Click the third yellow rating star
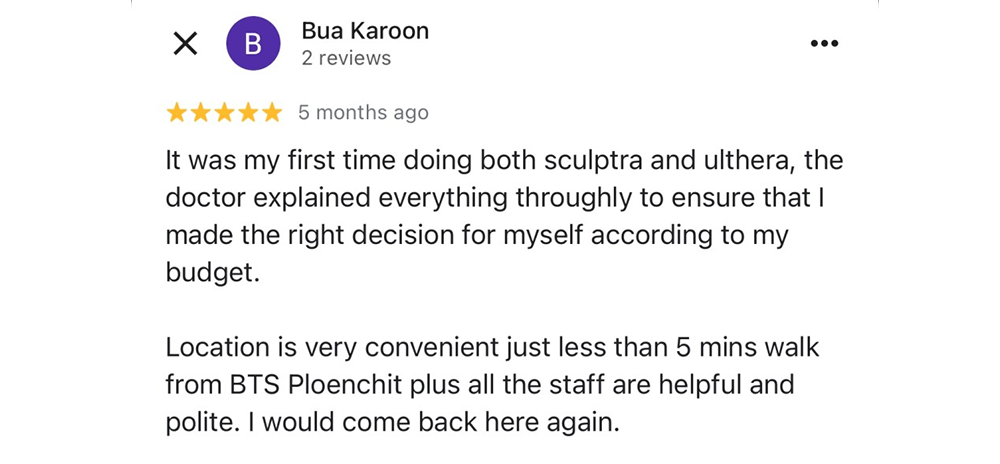This screenshot has width=1000, height=464. (224, 113)
